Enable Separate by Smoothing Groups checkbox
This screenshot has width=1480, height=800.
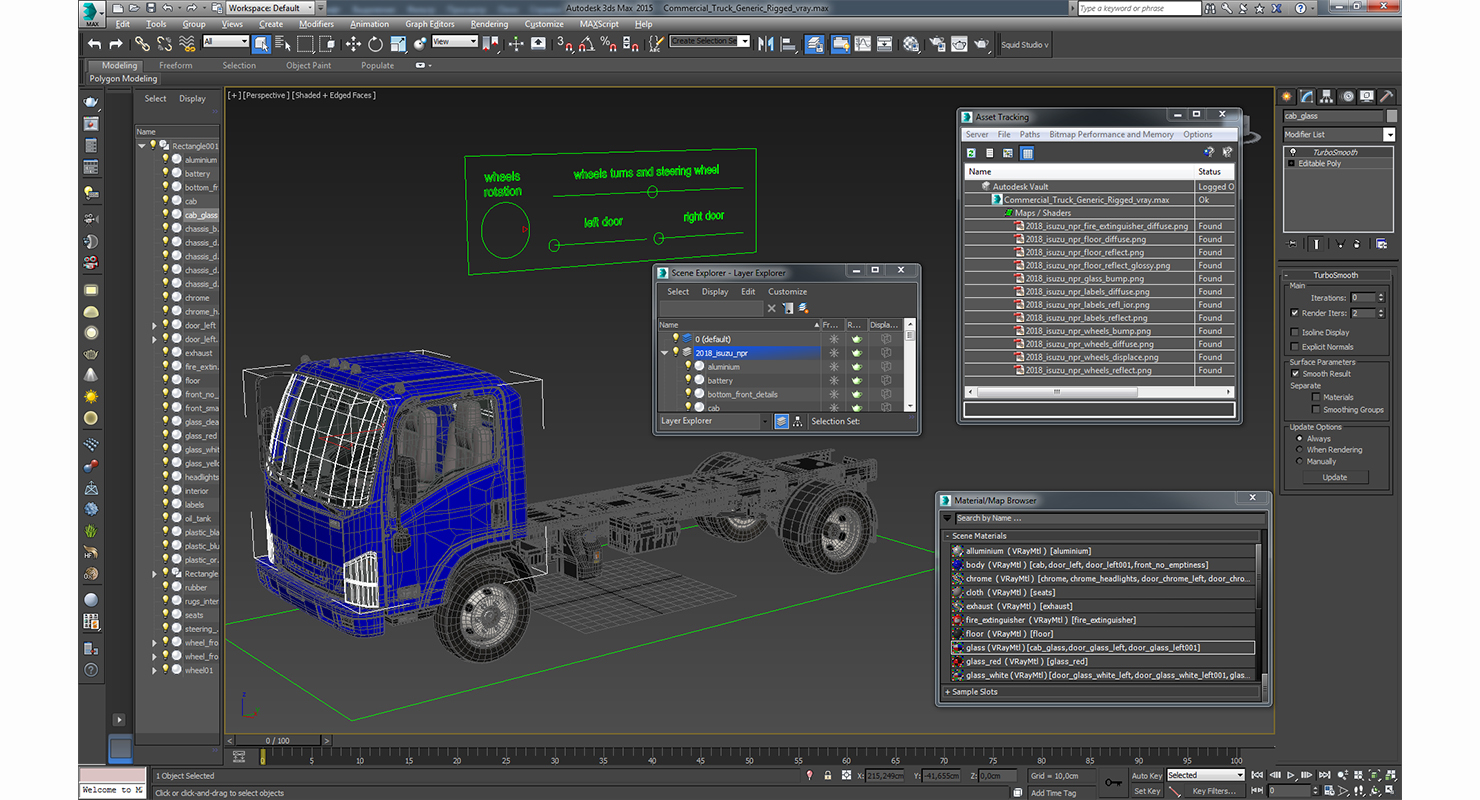pos(1316,410)
